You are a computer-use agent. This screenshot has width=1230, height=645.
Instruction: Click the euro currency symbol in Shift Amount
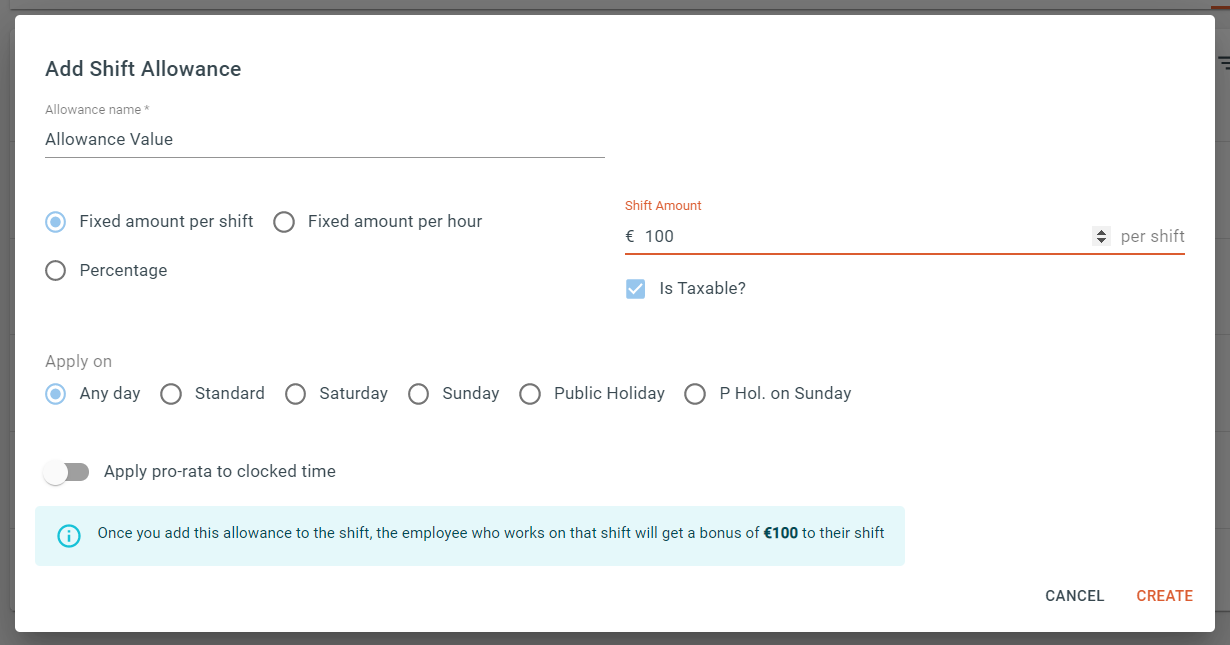[630, 237]
